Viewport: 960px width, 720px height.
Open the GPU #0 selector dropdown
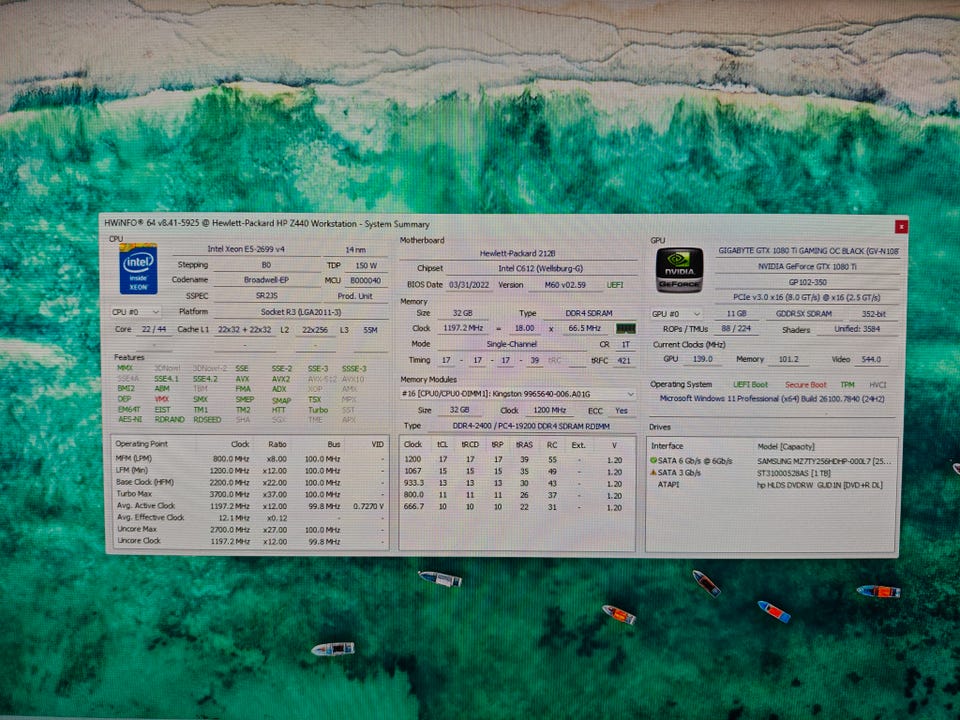tap(675, 314)
